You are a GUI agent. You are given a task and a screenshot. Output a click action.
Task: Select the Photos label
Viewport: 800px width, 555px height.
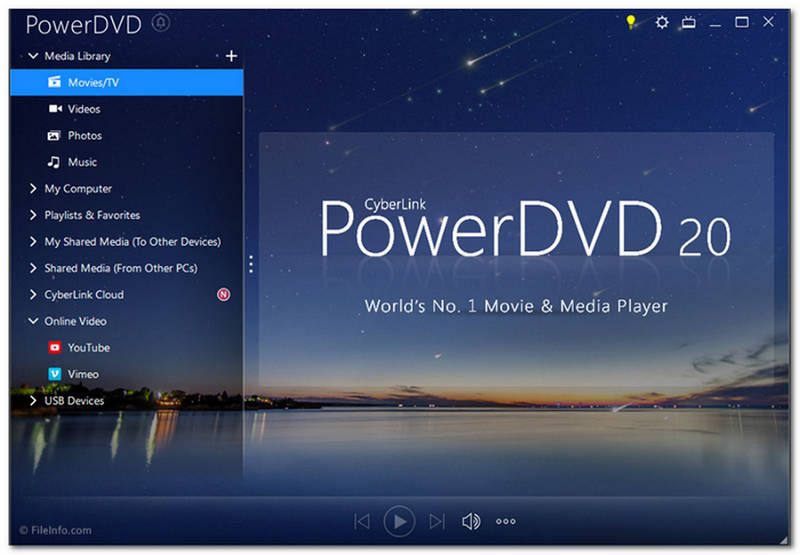tap(85, 135)
